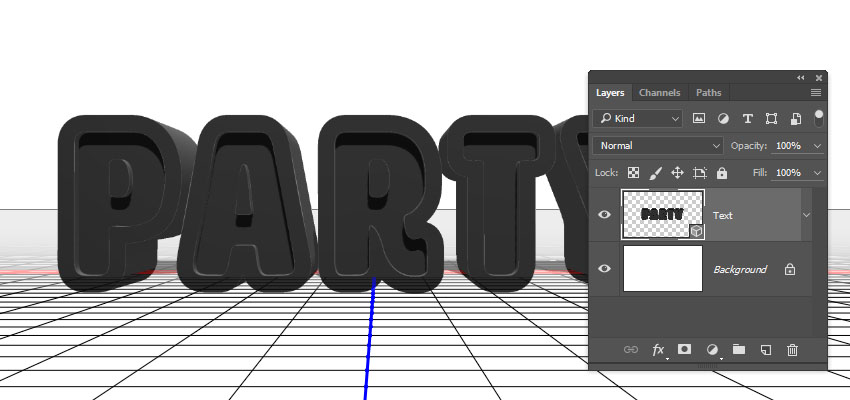The height and width of the screenshot is (400, 850).
Task: Open the Opacity slider dropdown
Action: tap(819, 146)
